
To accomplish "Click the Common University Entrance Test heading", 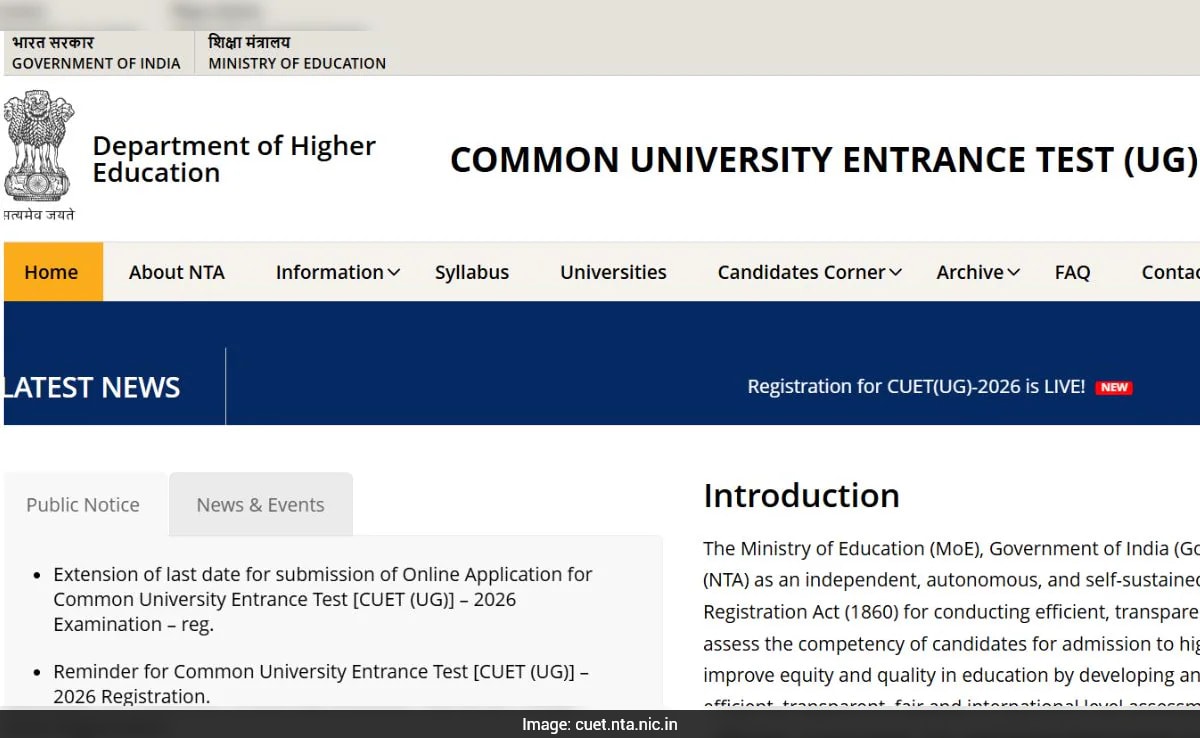I will [x=822, y=160].
